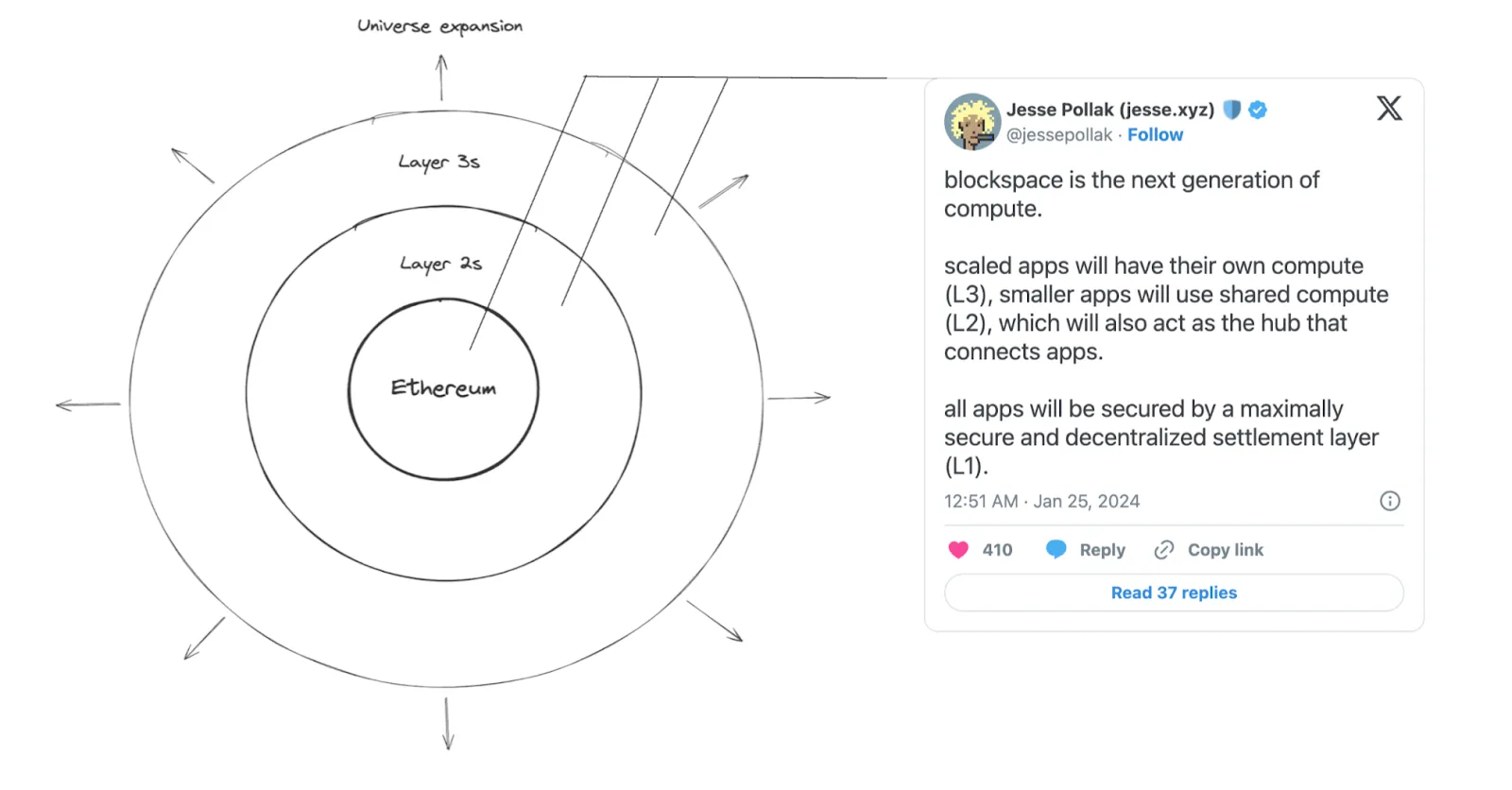Open Jesse Pollak's profile avatar

(971, 122)
